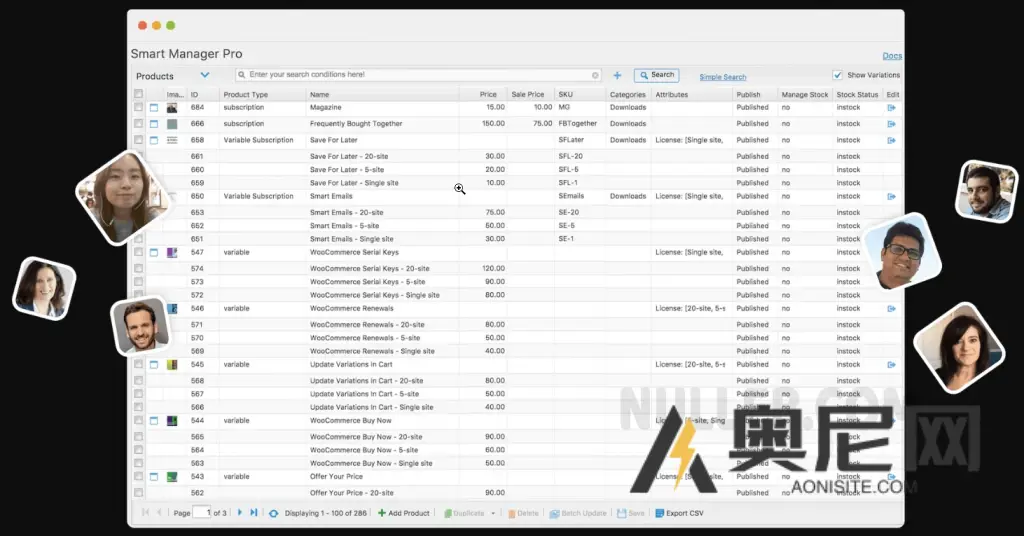Sort by the Sale Price column header
Viewport: 1024px width, 536px height.
(x=531, y=95)
